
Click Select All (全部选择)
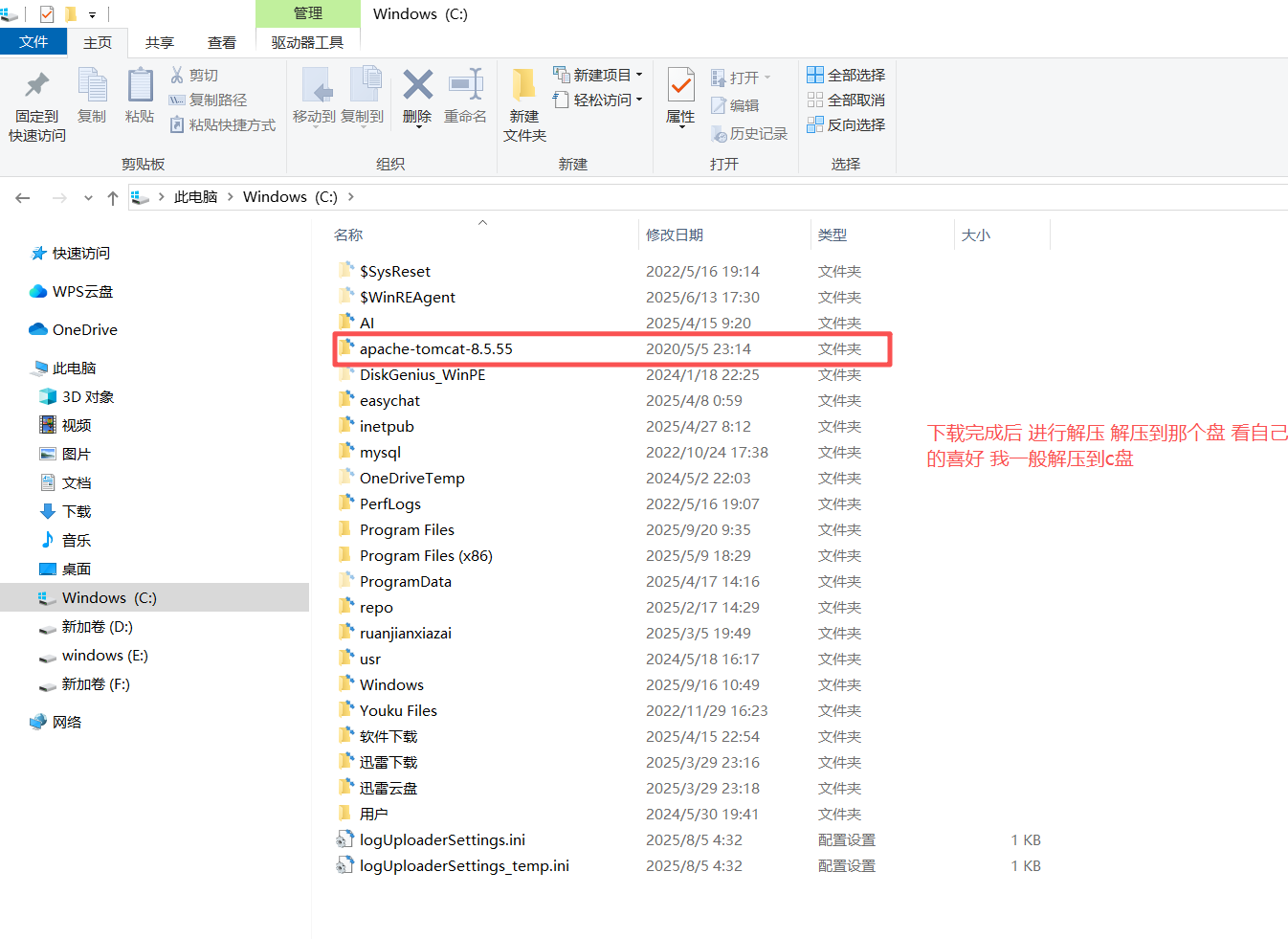click(846, 75)
